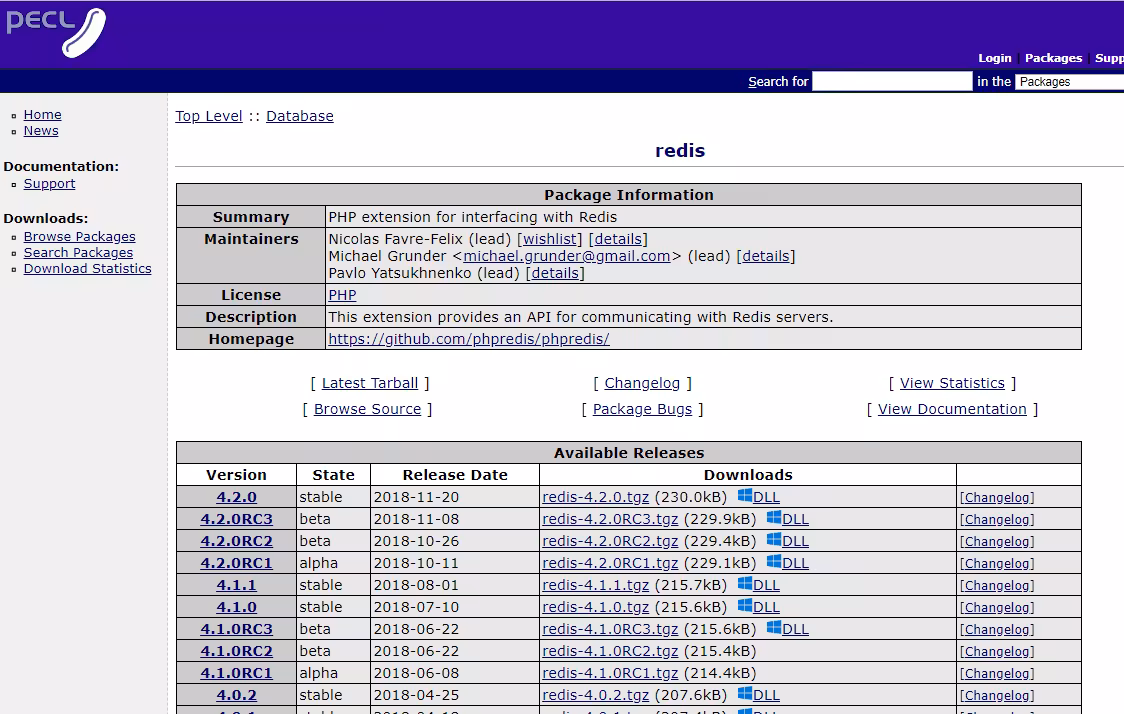Download redis-4.0.2.tgz
Viewport: 1124px width, 714px height.
pos(596,695)
